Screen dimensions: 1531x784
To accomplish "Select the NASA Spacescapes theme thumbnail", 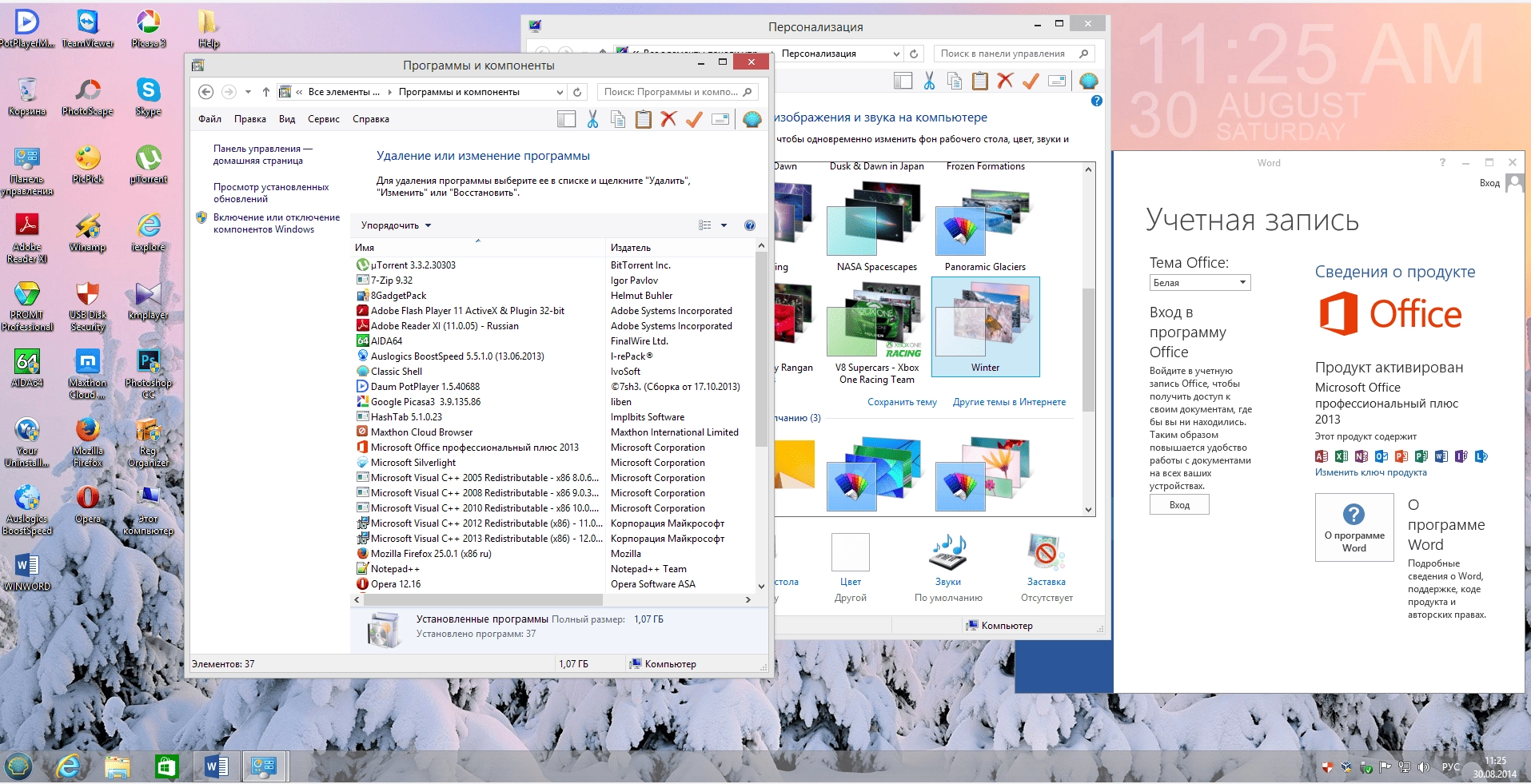I will [x=876, y=226].
